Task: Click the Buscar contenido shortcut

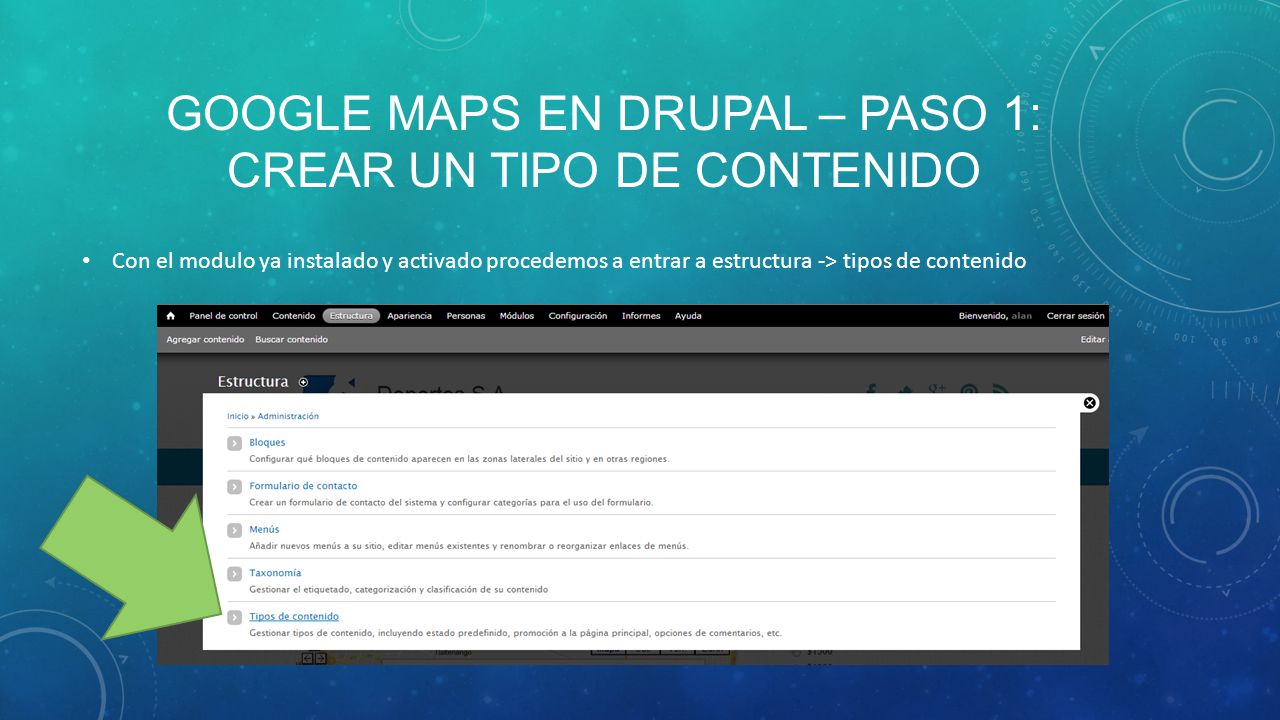Action: click(x=291, y=340)
